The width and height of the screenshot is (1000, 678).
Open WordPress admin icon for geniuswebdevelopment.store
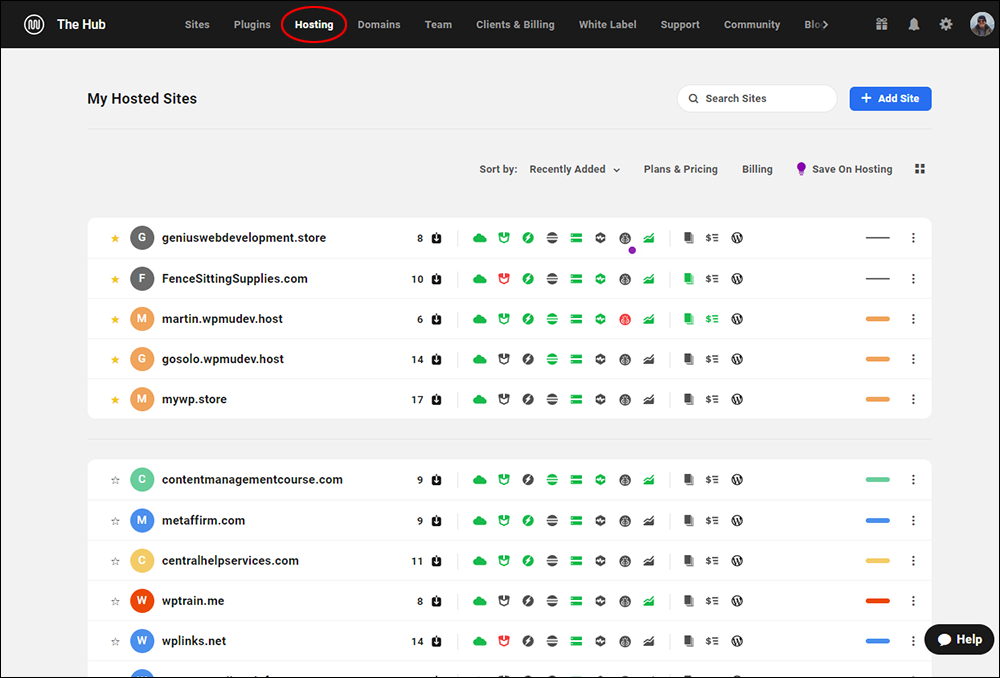pyautogui.click(x=737, y=238)
